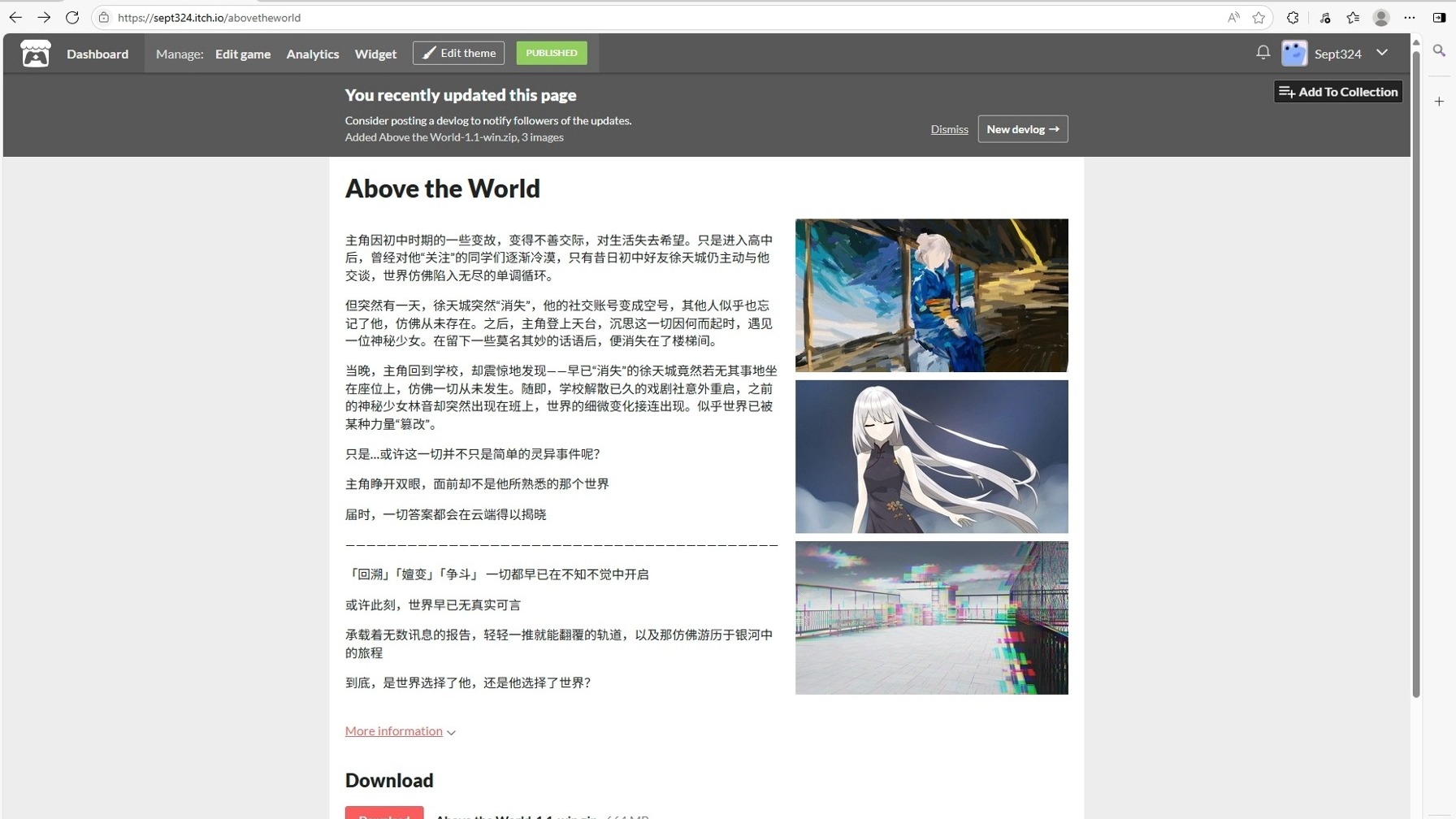Open the painted kimono figure screenshot
This screenshot has width=1456, height=819.
pyautogui.click(x=931, y=295)
